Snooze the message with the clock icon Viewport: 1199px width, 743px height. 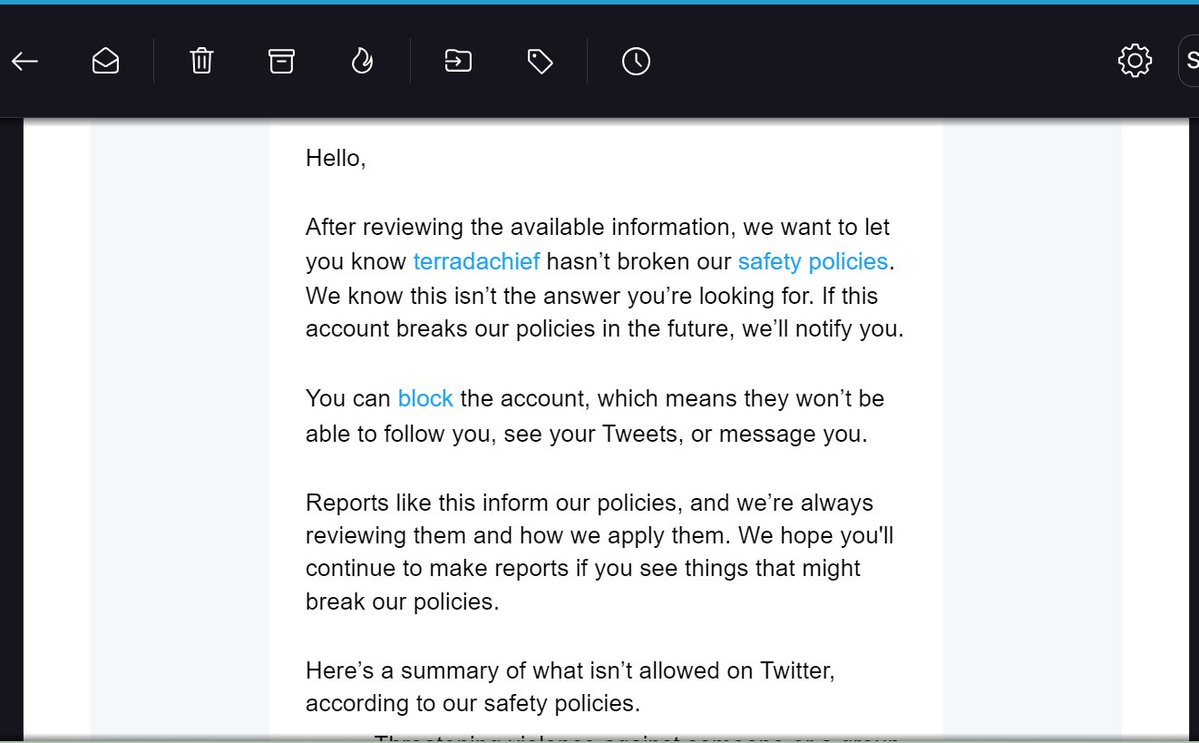[636, 62]
